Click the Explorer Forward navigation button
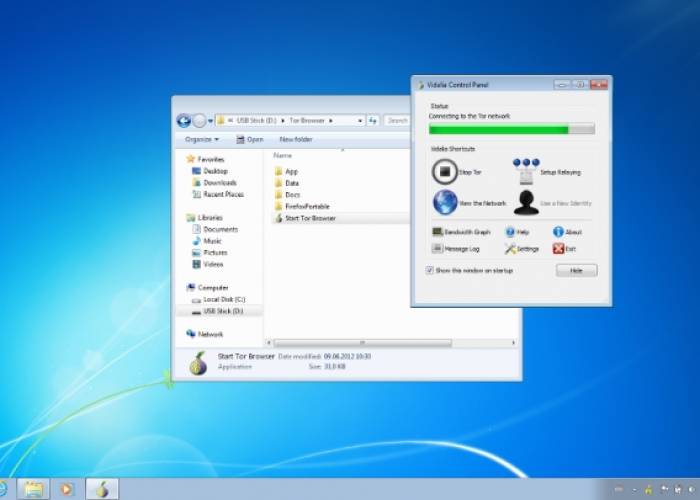This screenshot has width=700, height=500. click(200, 121)
